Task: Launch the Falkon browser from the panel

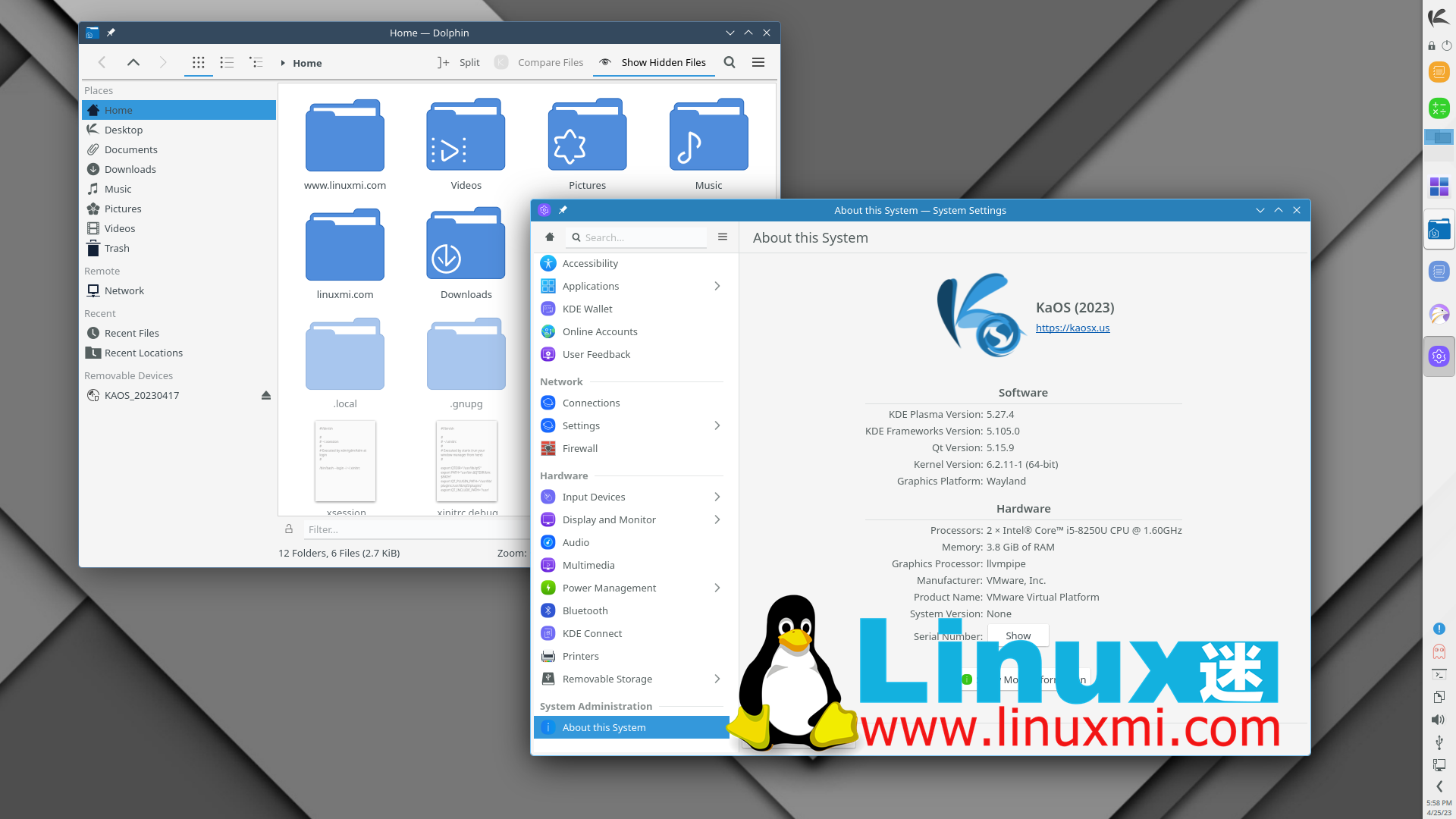Action: point(1439,313)
